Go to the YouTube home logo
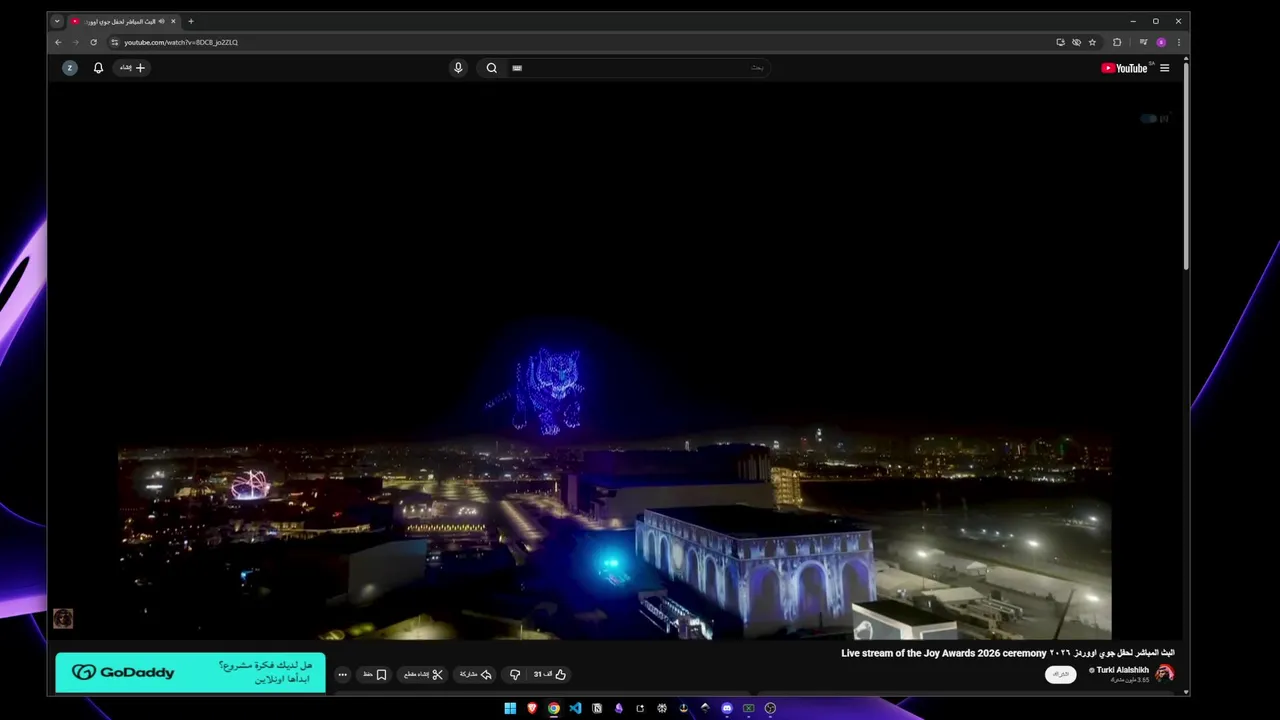1280x720 pixels. pos(1127,68)
